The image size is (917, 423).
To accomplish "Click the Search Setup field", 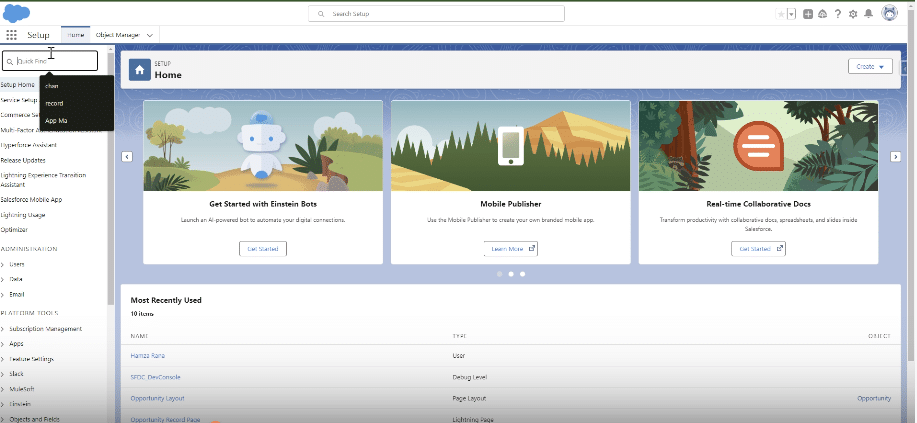I will (436, 13).
